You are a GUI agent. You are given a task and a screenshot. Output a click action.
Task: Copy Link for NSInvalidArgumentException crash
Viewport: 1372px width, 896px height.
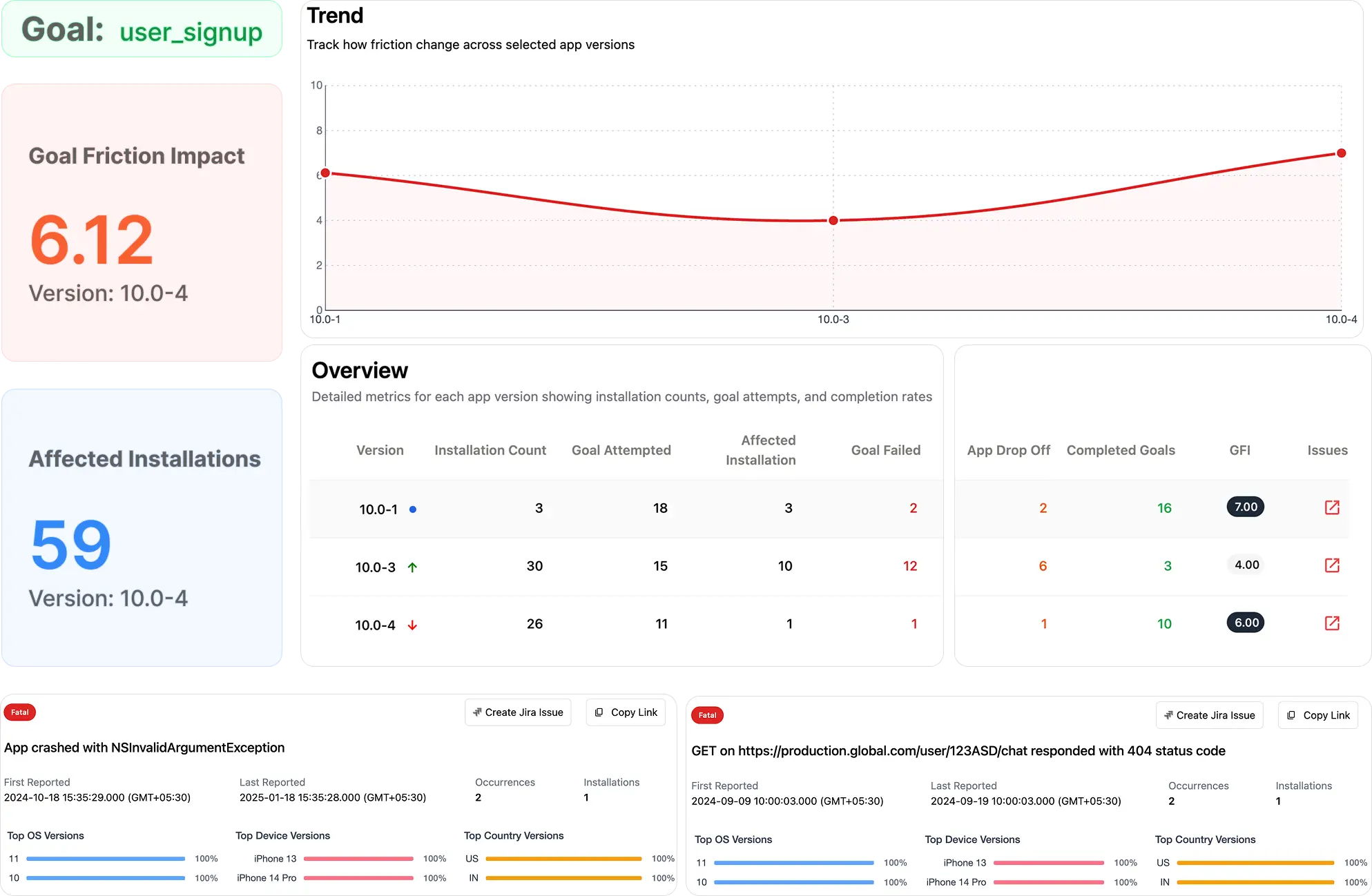click(626, 712)
